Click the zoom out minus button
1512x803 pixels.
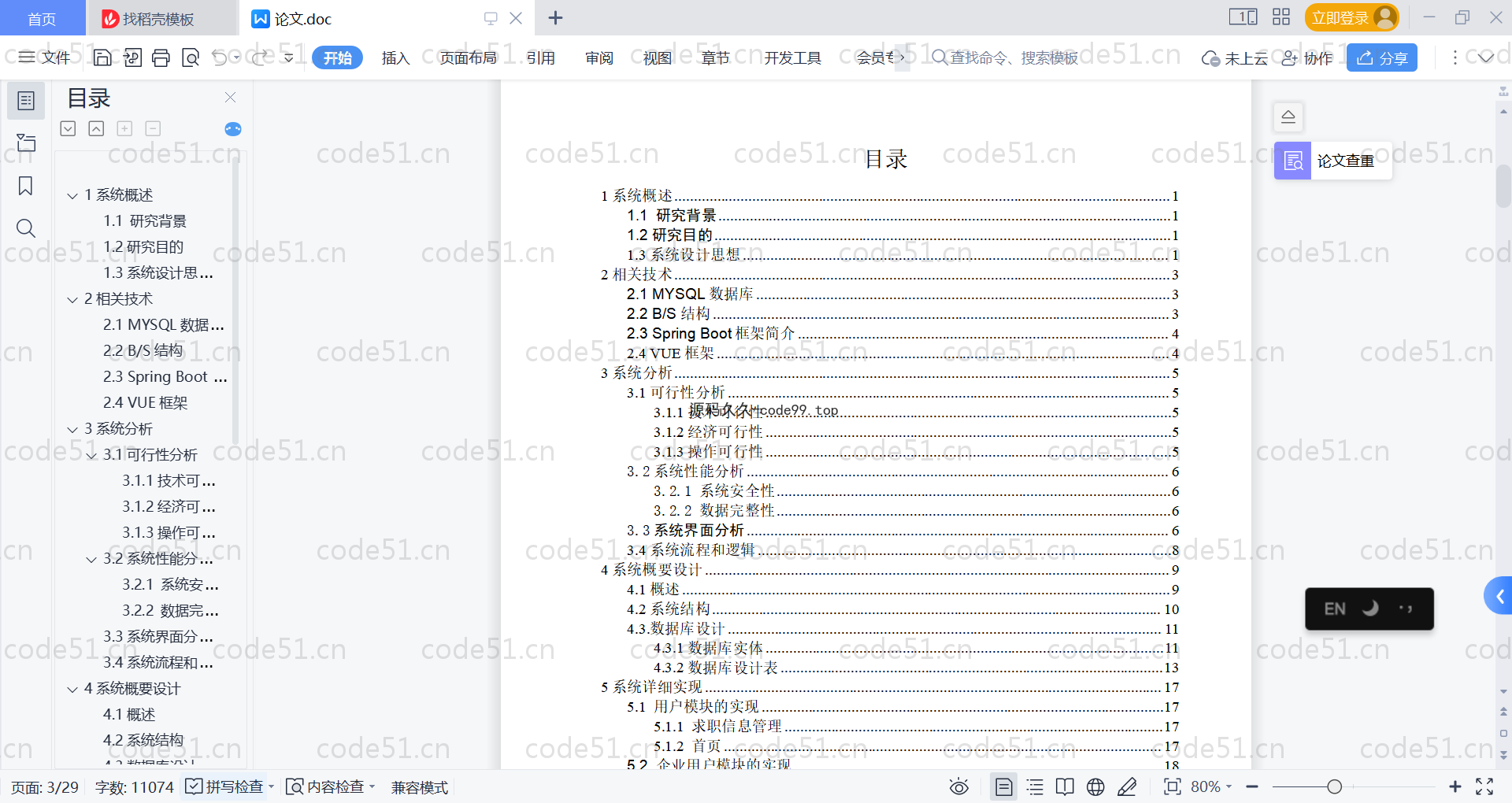(x=1252, y=786)
